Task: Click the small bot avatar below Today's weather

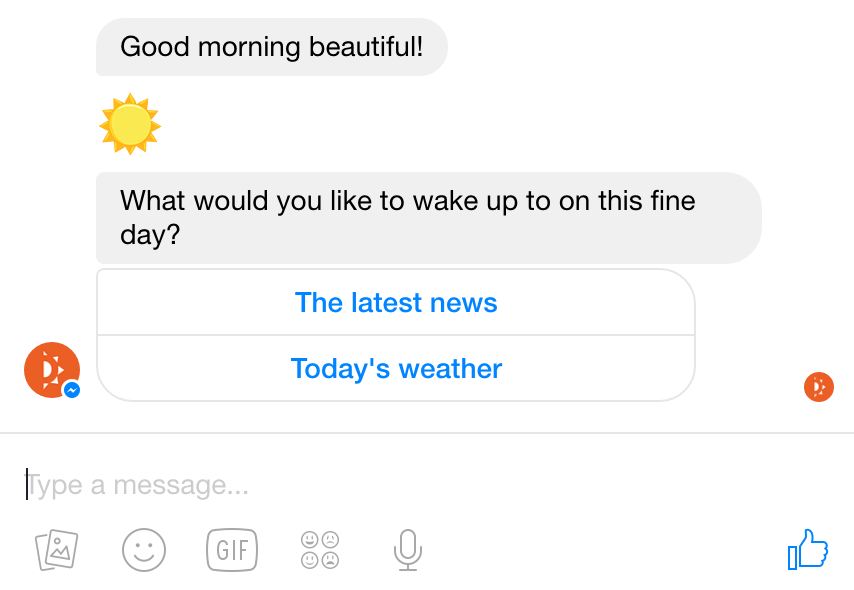Action: point(818,387)
